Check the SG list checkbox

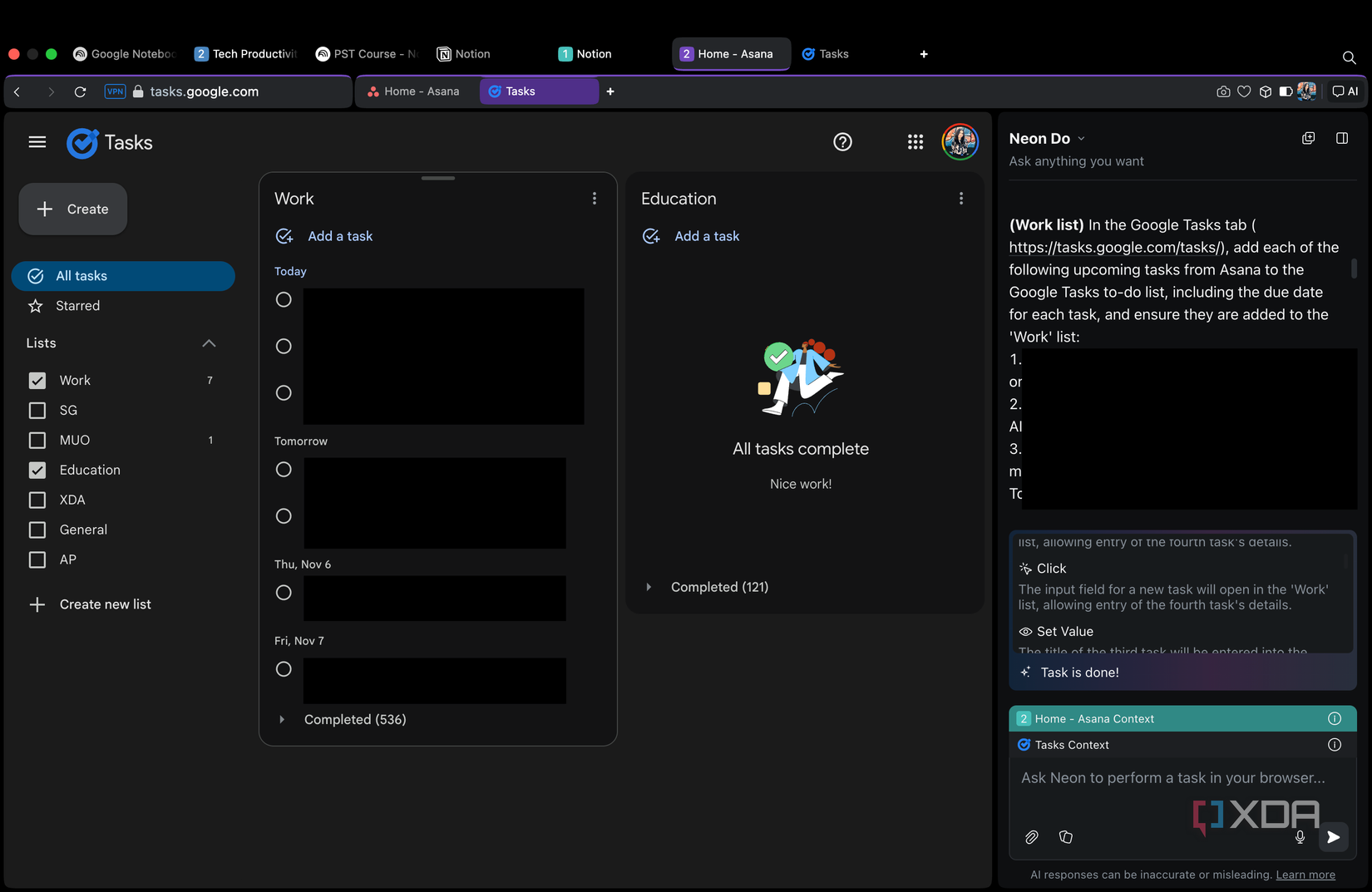tap(37, 411)
